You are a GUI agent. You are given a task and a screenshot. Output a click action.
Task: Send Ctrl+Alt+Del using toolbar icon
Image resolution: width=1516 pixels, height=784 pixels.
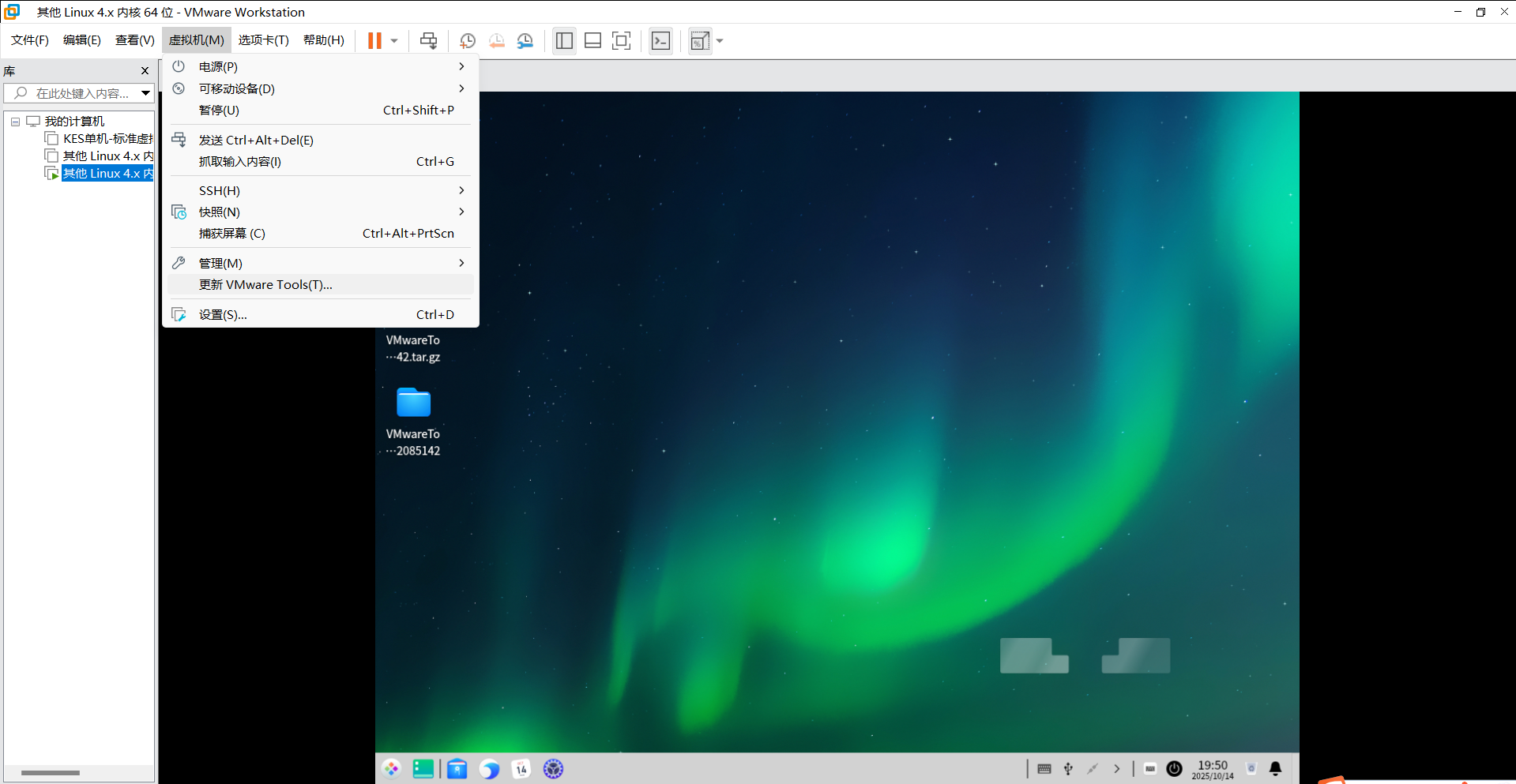428,41
